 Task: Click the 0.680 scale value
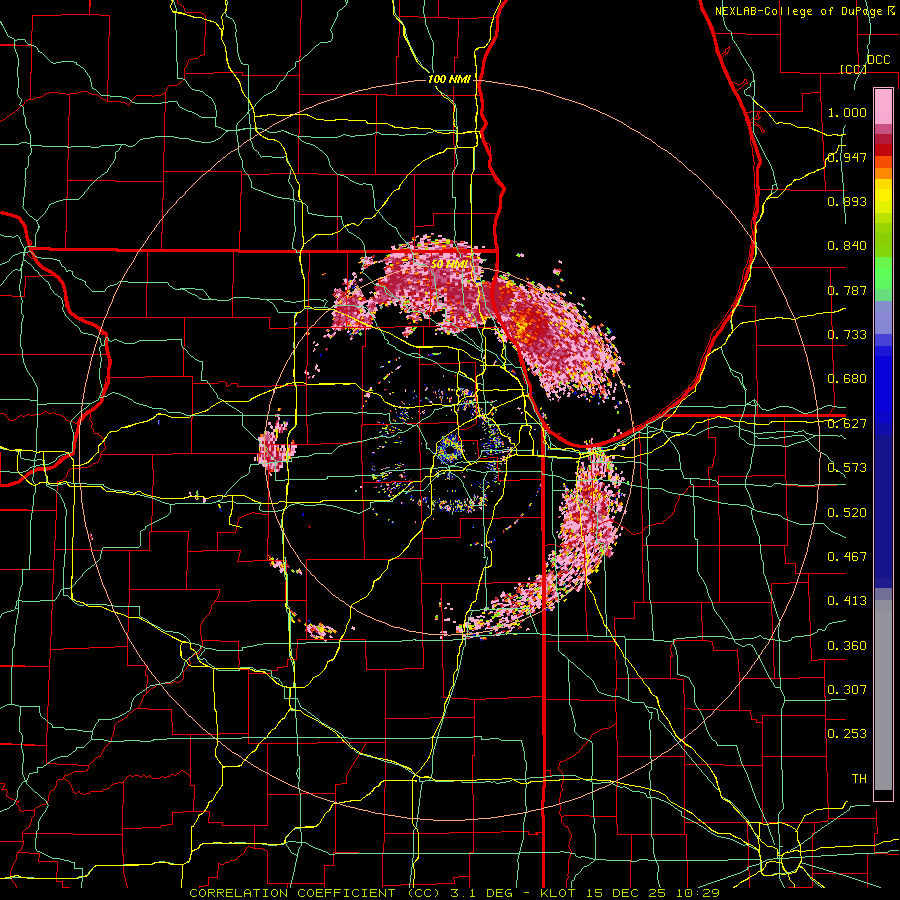[847, 379]
